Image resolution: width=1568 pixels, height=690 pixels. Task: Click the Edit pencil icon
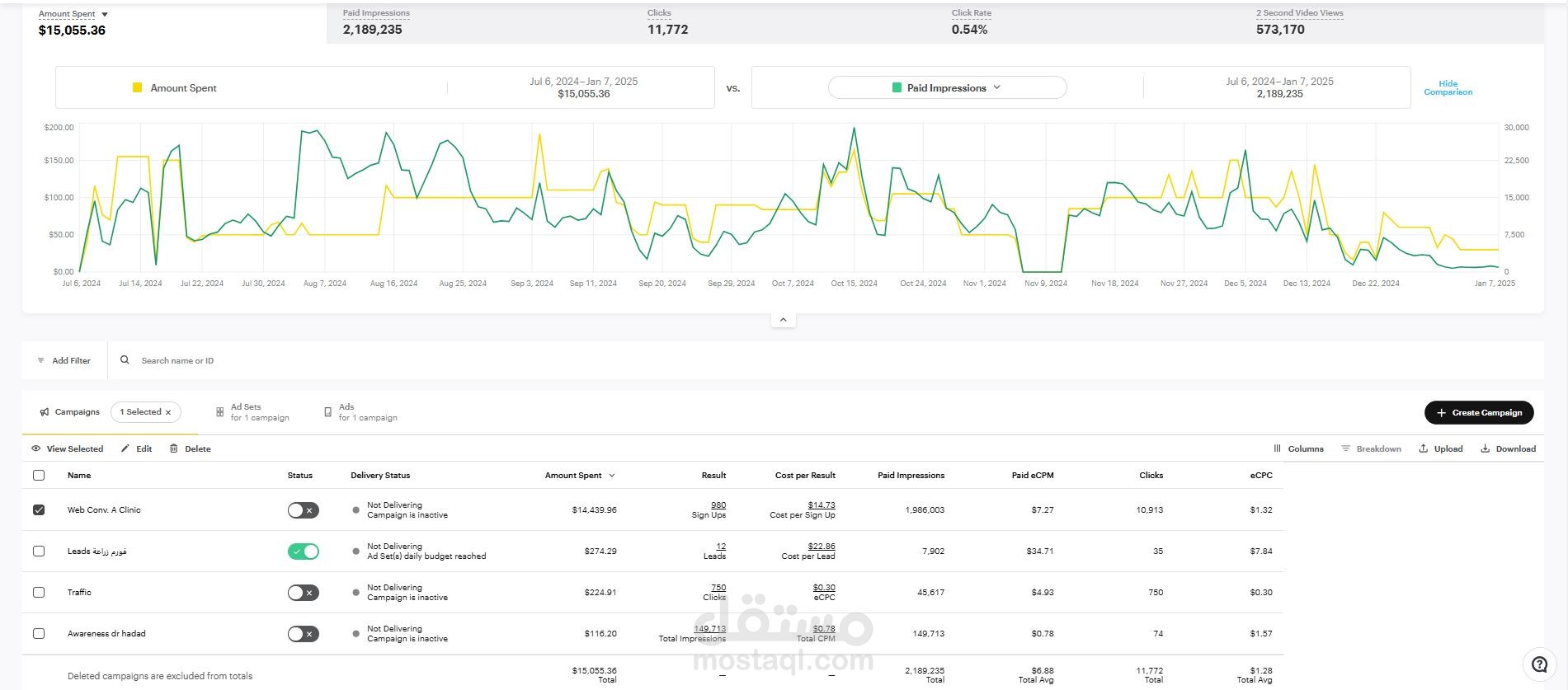(x=125, y=448)
